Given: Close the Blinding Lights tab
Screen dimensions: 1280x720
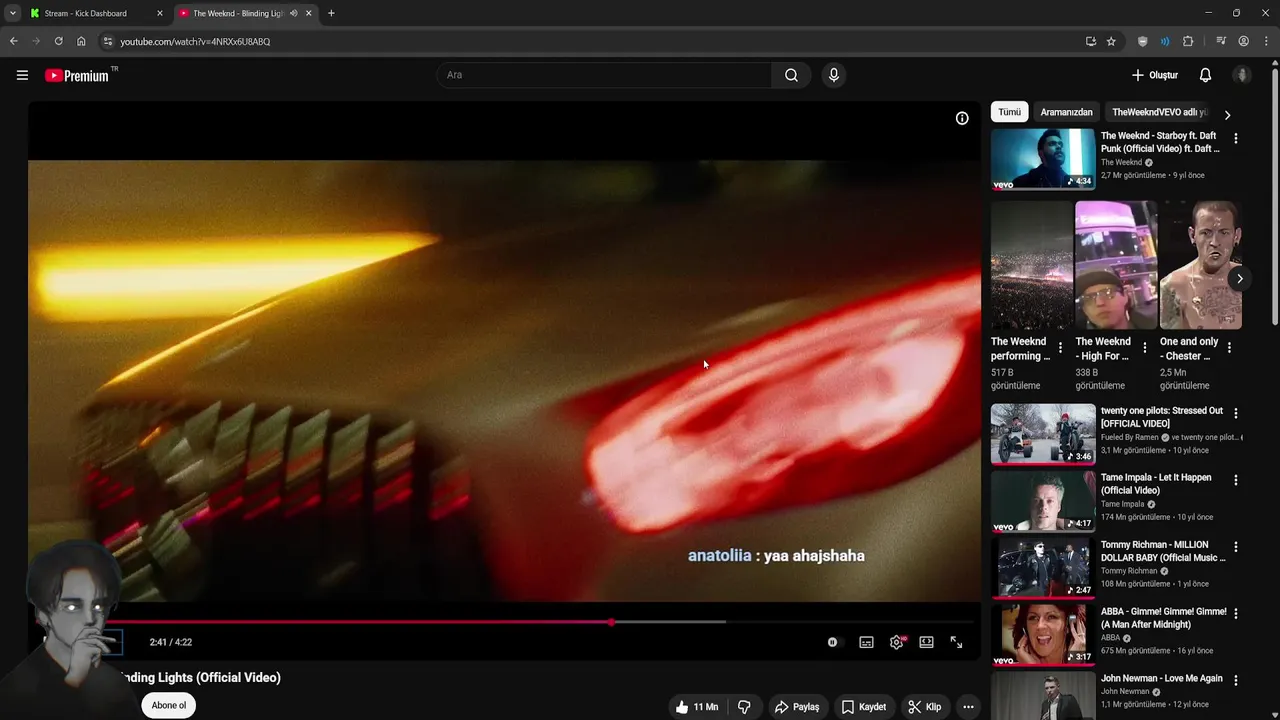Looking at the screenshot, I should tap(309, 13).
